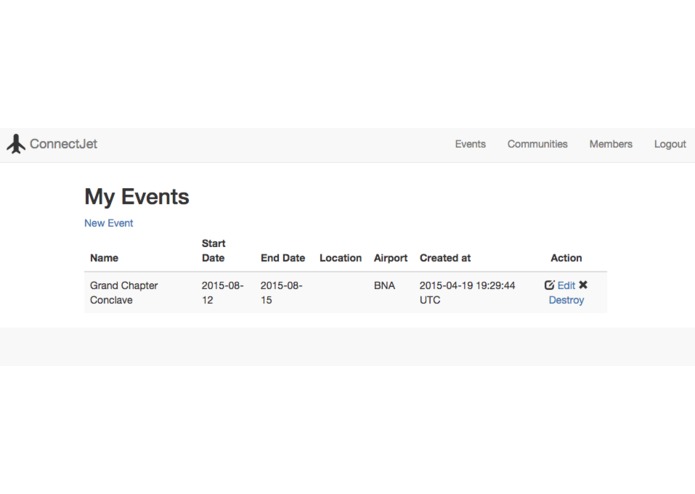Edit the Grand Chapter Conclave event
This screenshot has width=695, height=494.
coord(566,285)
